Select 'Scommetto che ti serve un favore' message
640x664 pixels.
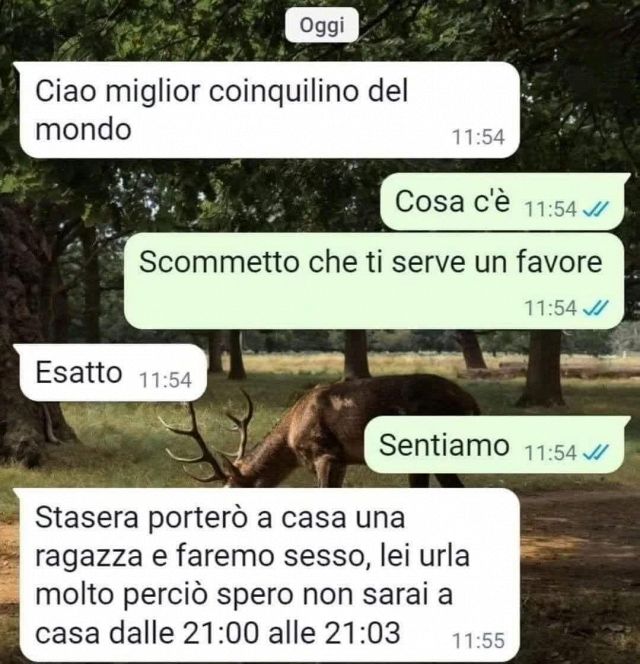tap(374, 281)
